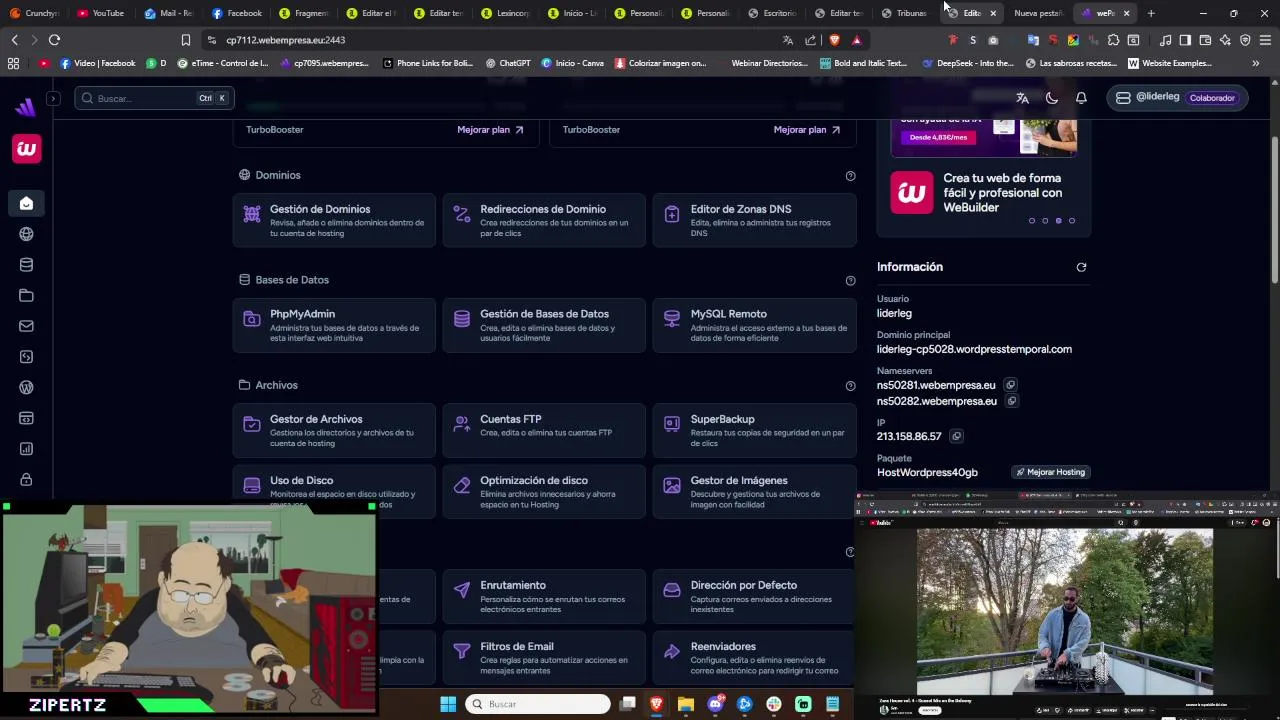Open Reenviadores email tool
This screenshot has width=1280, height=720.
(x=755, y=657)
